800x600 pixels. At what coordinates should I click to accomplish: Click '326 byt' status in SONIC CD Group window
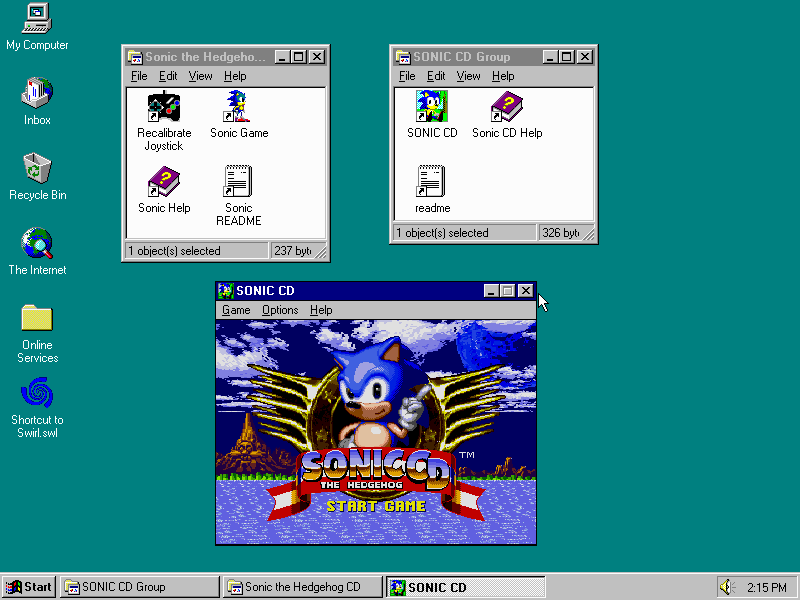(x=561, y=233)
